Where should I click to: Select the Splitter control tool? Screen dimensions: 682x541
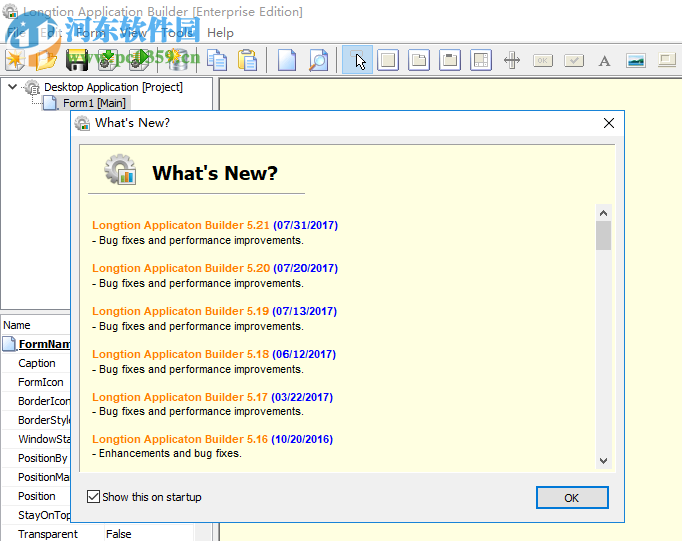(512, 60)
